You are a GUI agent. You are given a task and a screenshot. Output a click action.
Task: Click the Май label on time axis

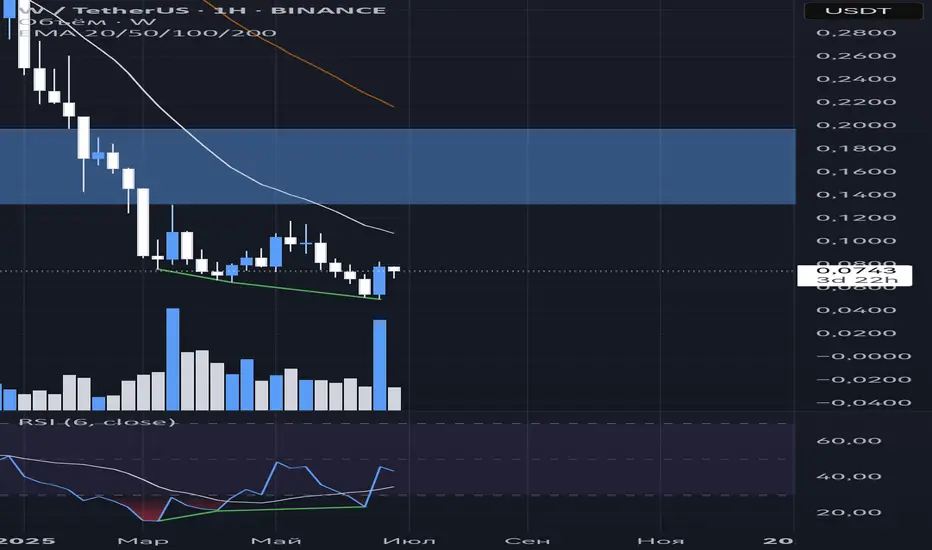276,541
